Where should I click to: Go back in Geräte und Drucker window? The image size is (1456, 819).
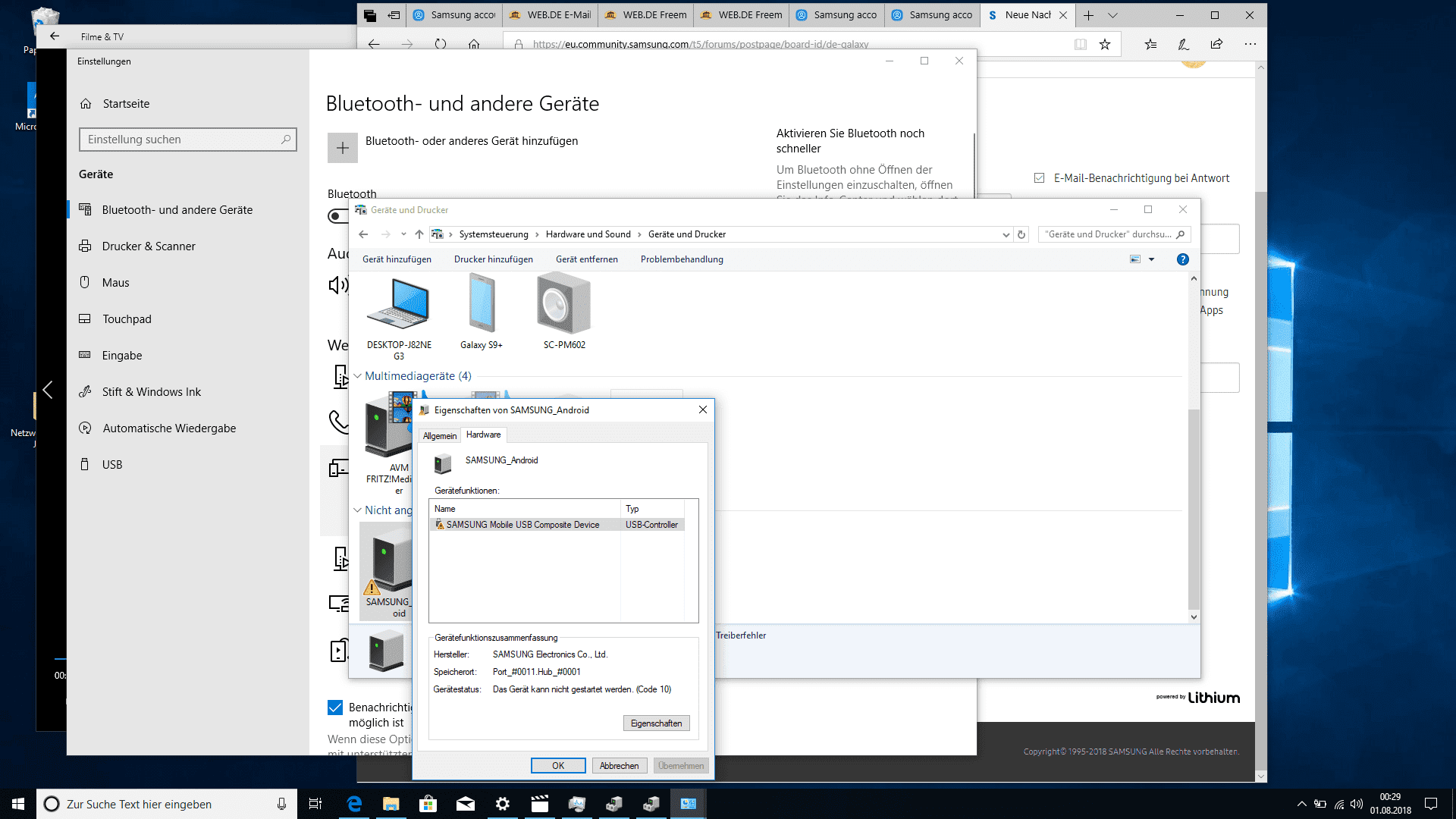pyautogui.click(x=363, y=234)
